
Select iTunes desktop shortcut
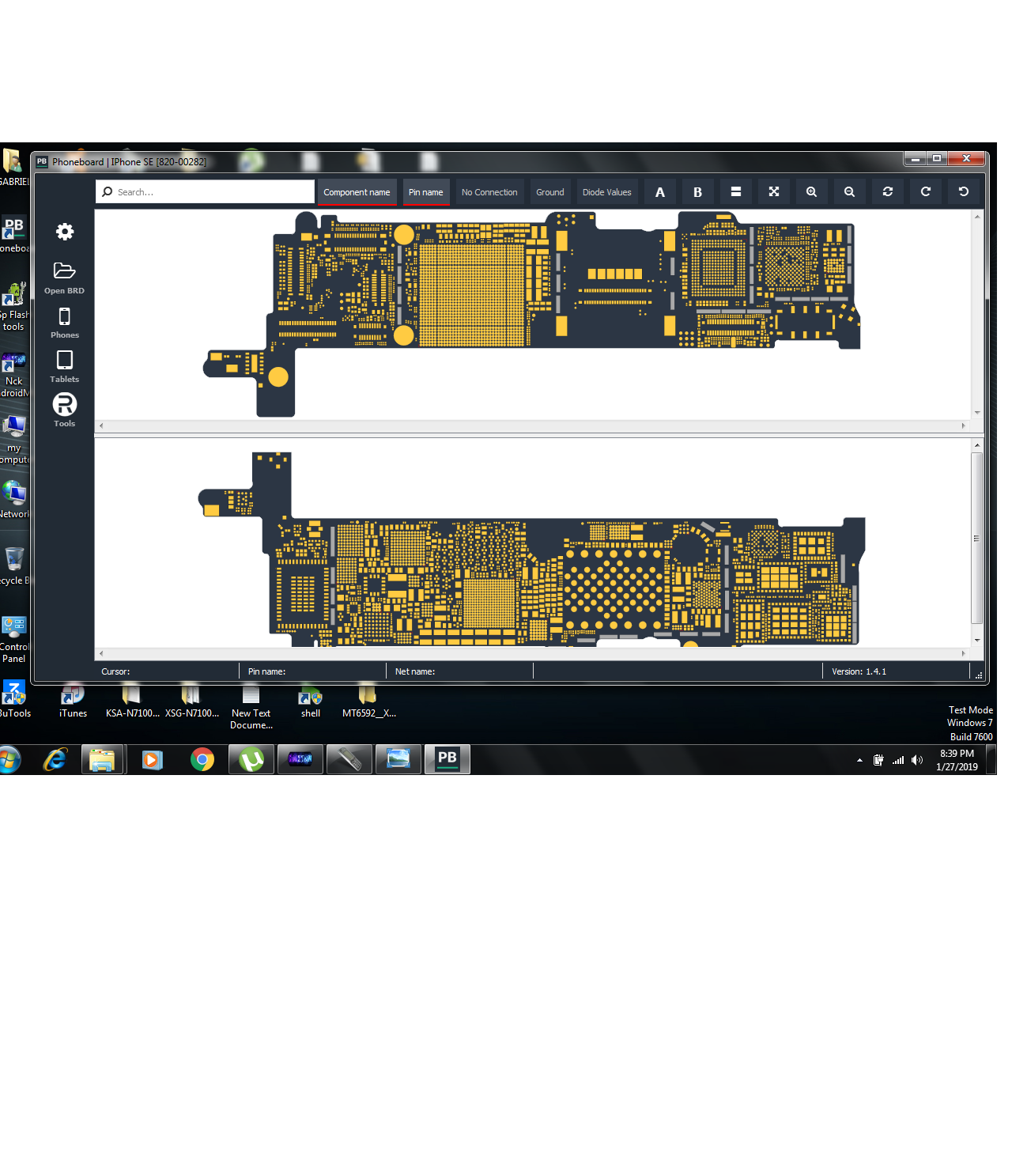pos(73,701)
